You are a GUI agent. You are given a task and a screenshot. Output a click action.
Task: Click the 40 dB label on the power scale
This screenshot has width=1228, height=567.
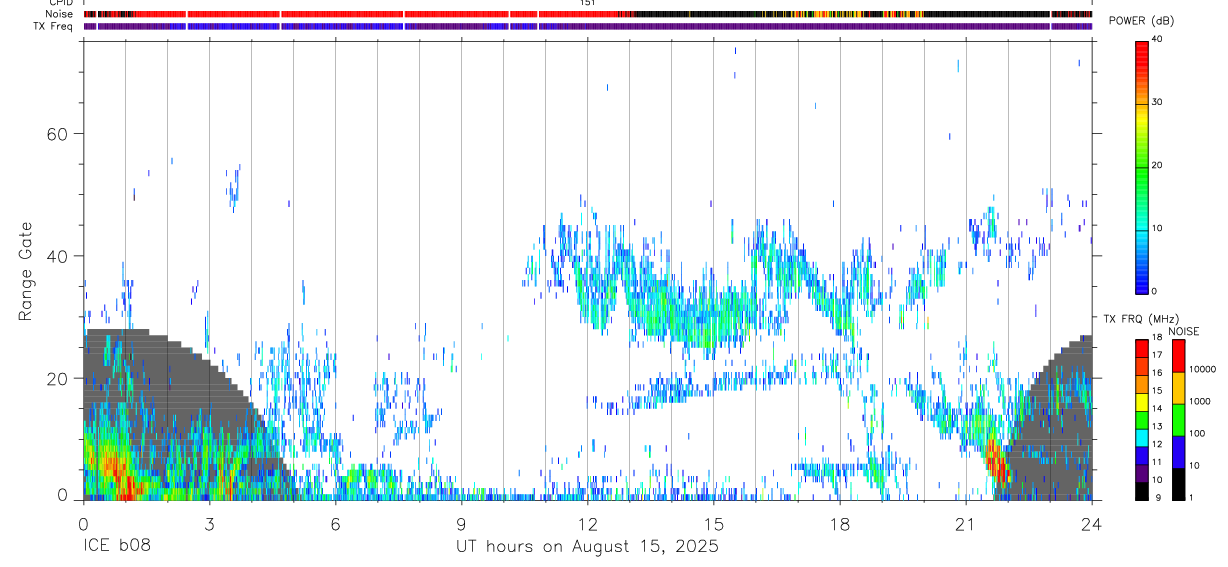pyautogui.click(x=1158, y=40)
